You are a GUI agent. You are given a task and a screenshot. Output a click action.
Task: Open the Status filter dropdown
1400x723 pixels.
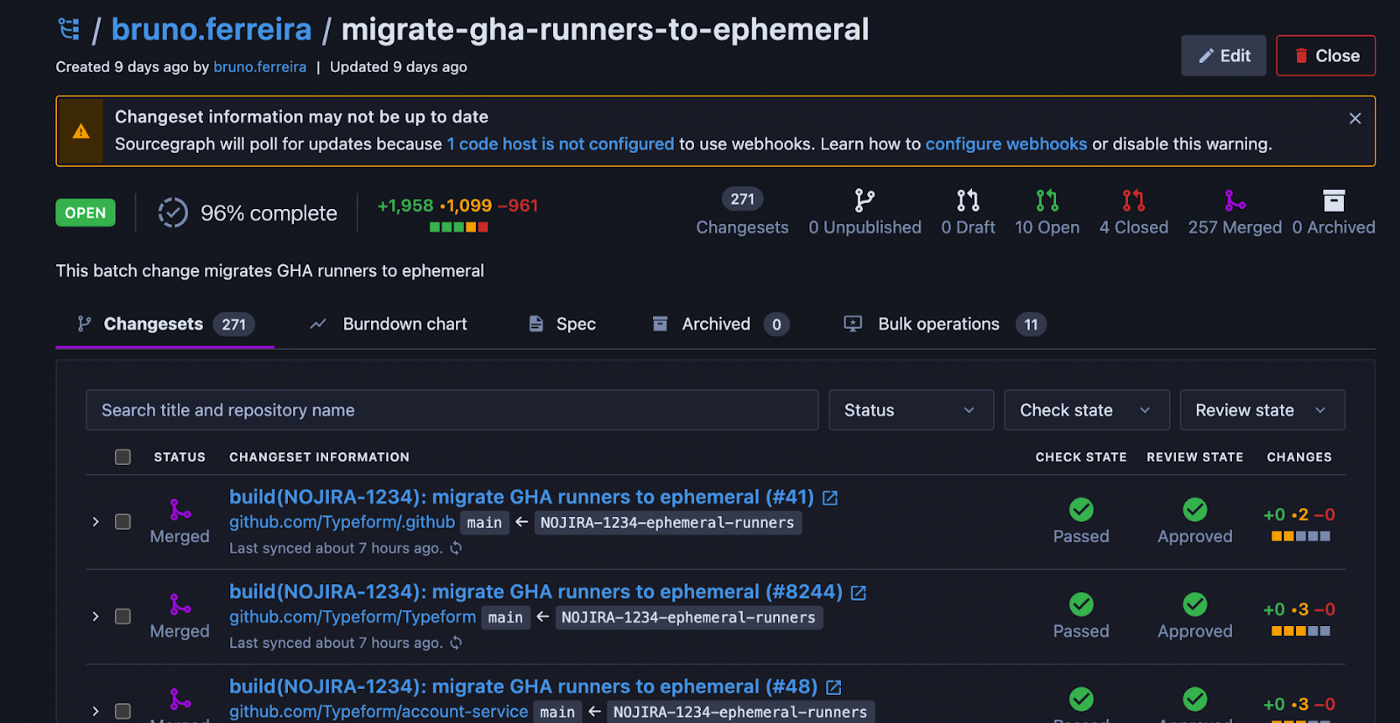[911, 410]
